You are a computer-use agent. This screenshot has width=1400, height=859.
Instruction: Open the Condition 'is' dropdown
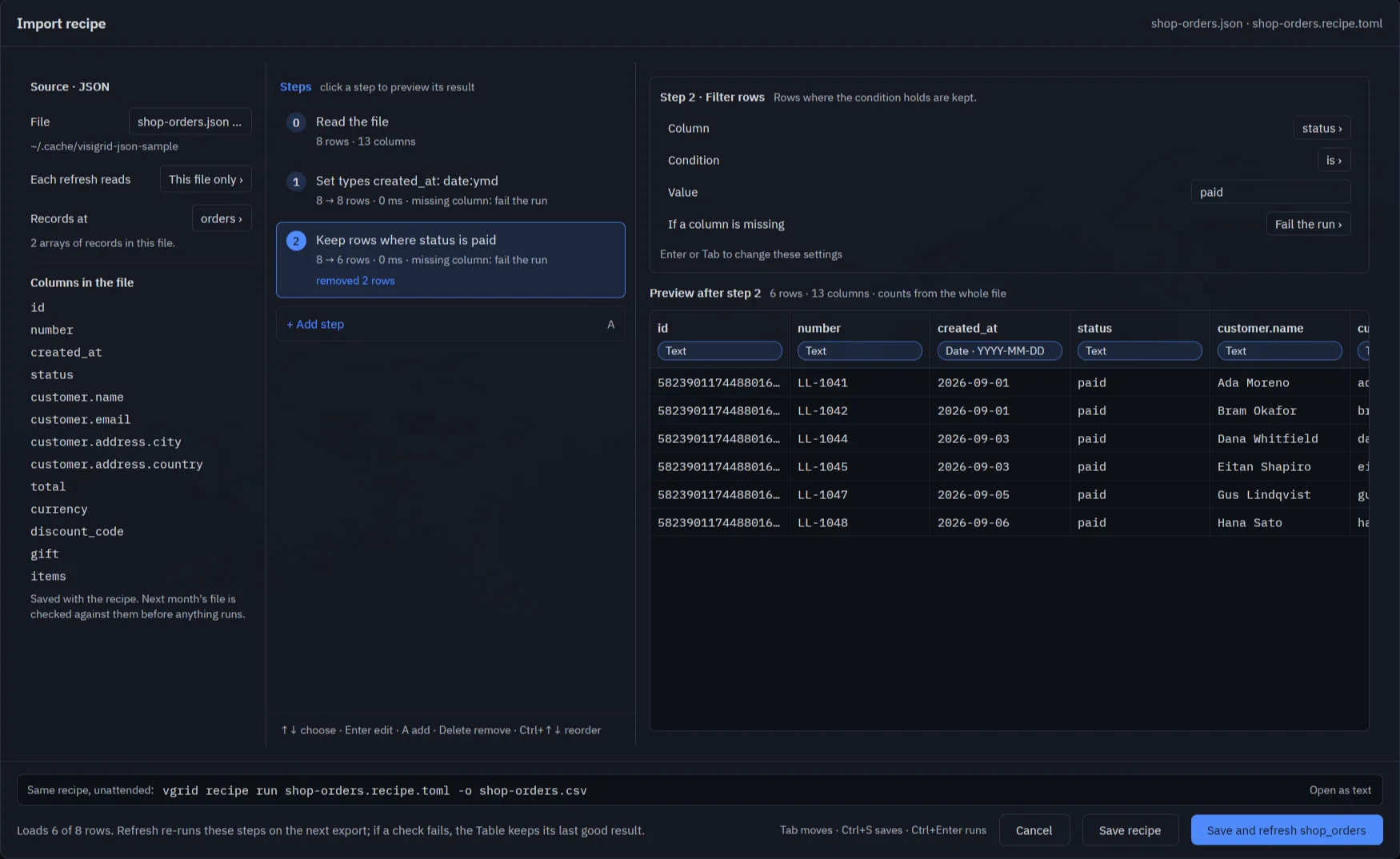tap(1334, 160)
